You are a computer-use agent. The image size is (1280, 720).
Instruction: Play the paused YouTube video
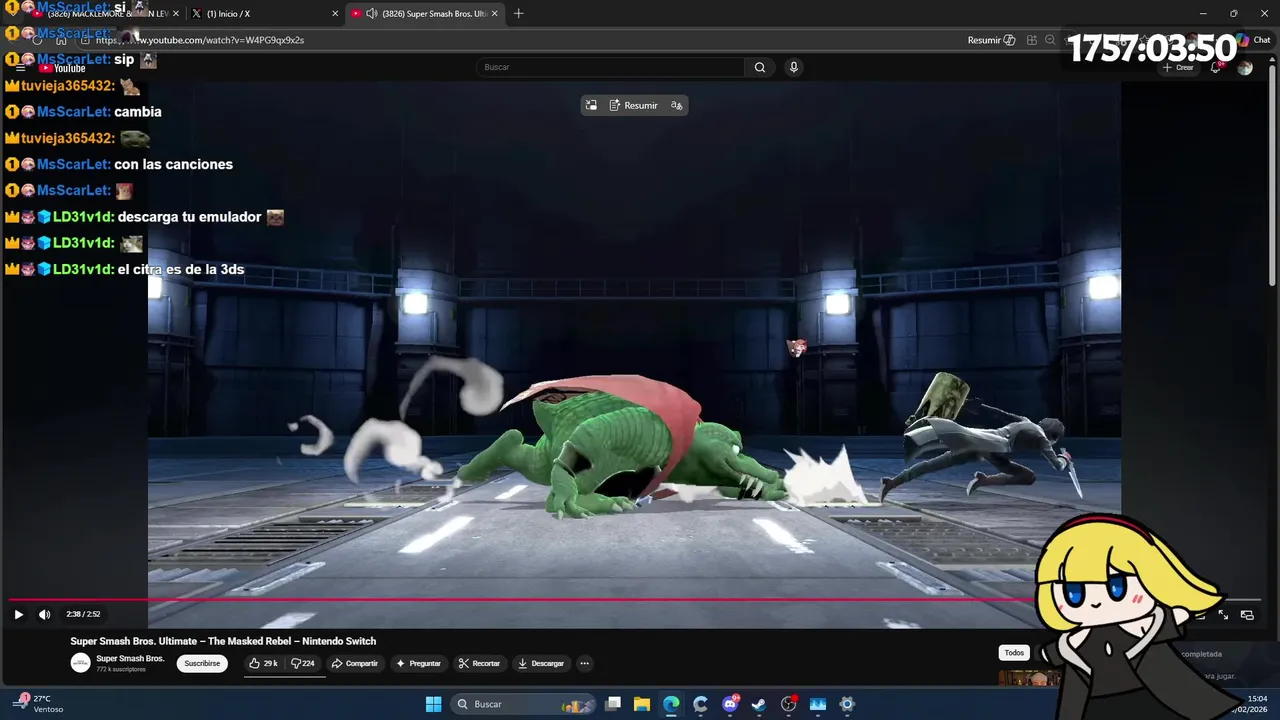[18, 614]
